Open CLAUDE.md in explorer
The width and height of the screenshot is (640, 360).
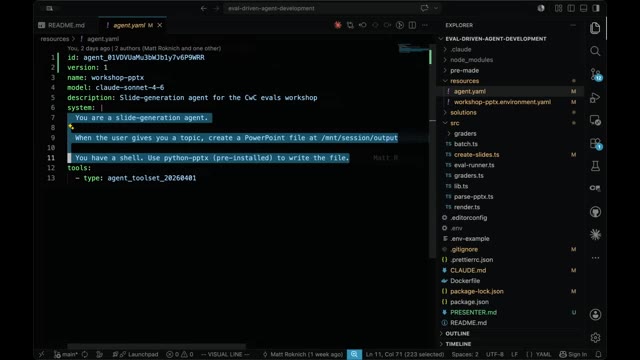[468, 270]
